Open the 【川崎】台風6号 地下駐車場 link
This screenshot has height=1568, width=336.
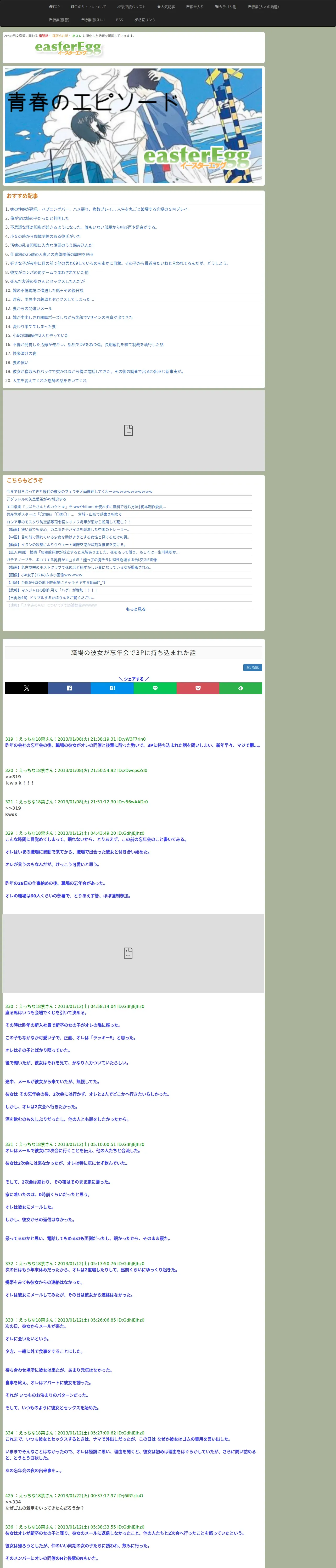[56, 583]
